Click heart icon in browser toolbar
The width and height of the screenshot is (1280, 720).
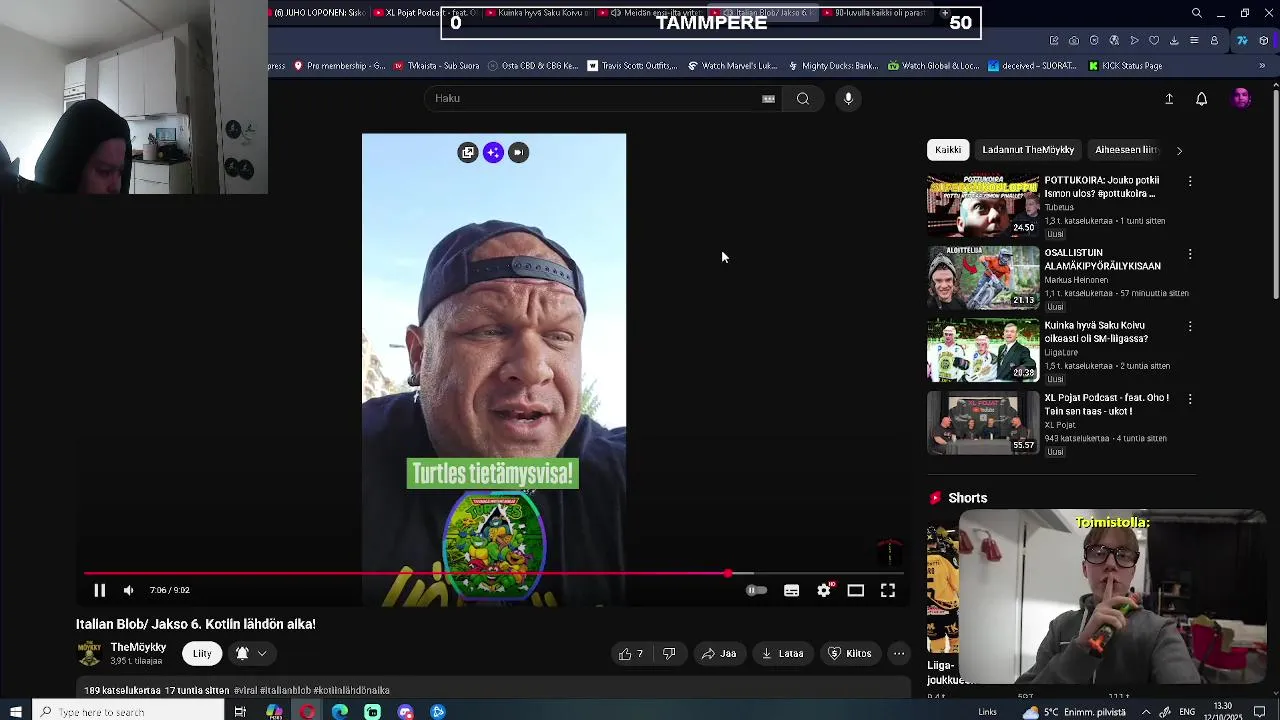click(x=1154, y=41)
